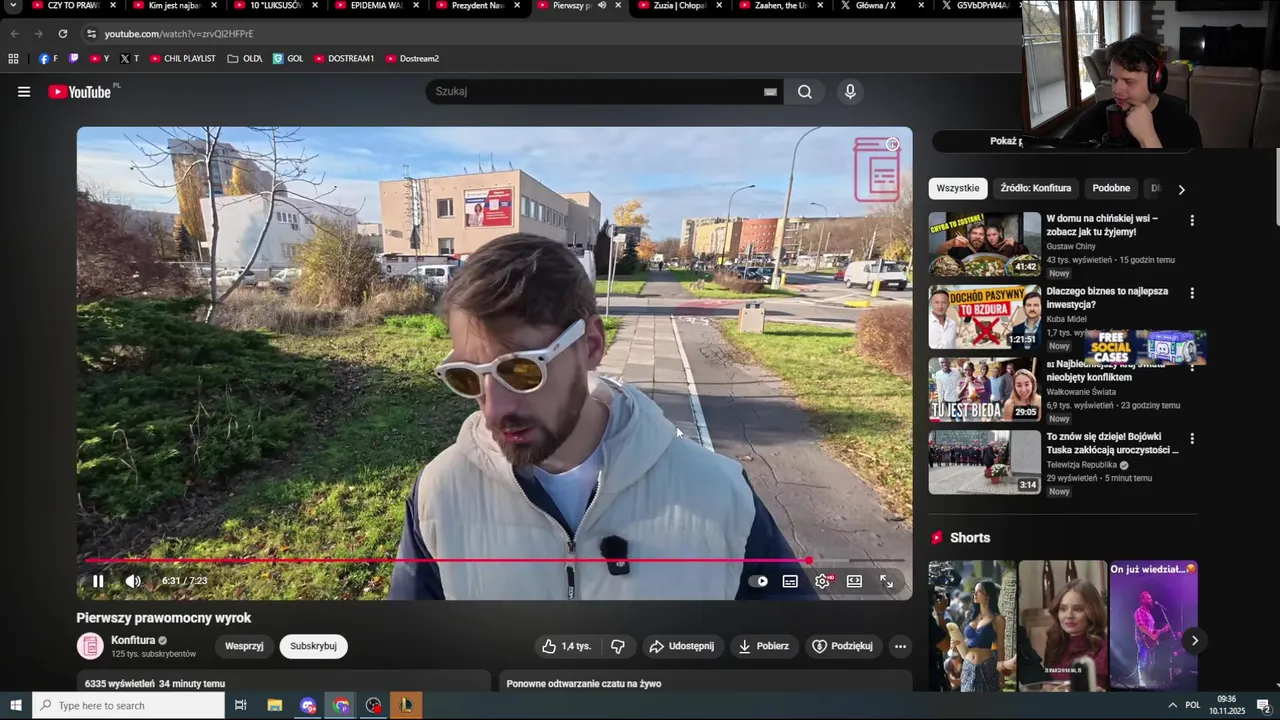Viewport: 1280px width, 720px height.
Task: Open DOSTREAM1 bookmark
Action: click(x=344, y=59)
